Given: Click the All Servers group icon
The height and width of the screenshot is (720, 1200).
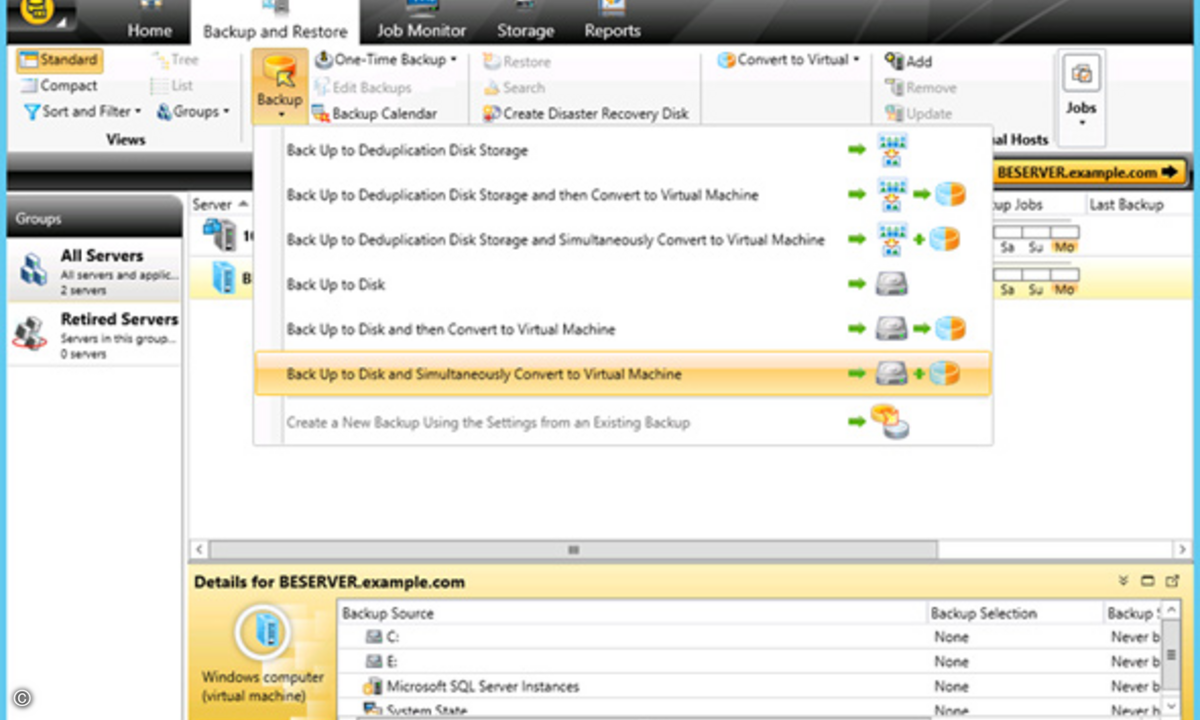Looking at the screenshot, I should tap(33, 271).
